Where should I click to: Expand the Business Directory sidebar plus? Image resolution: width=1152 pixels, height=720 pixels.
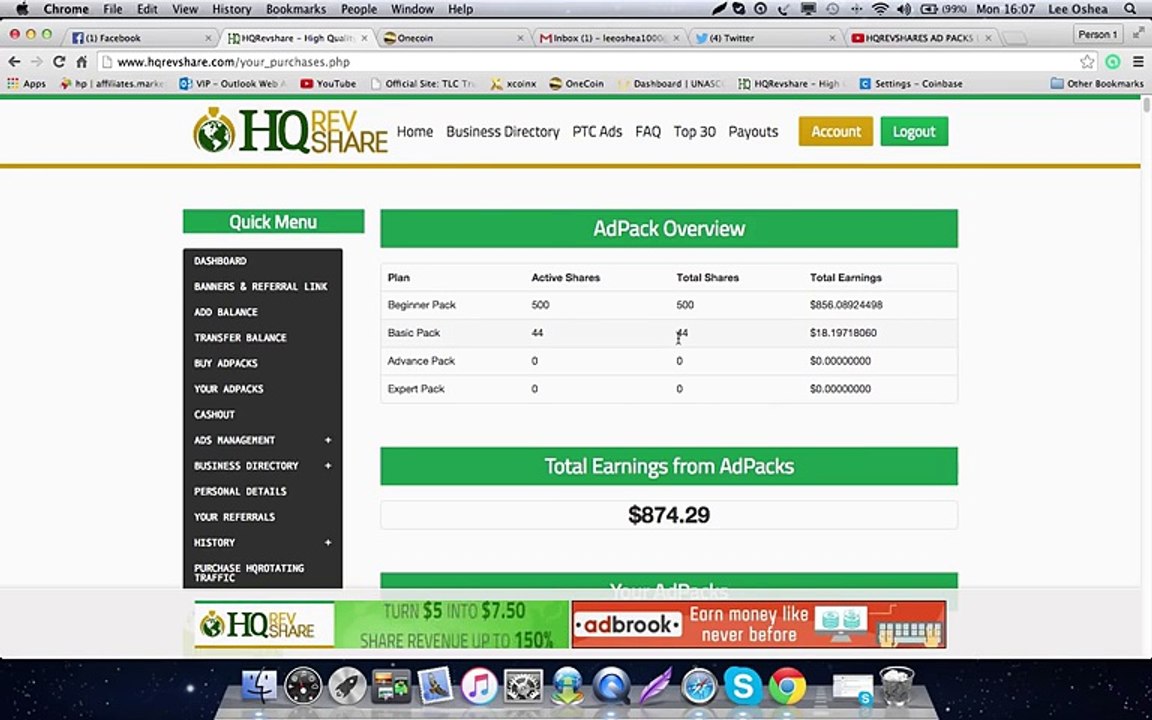[x=328, y=466]
